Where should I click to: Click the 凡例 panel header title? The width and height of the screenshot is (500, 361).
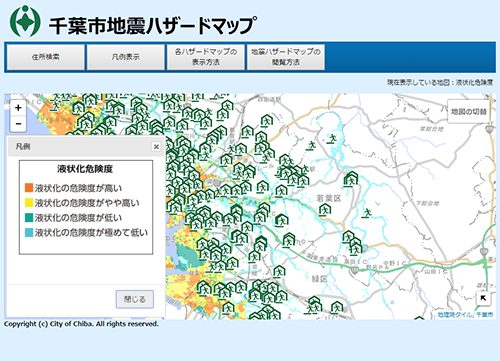pyautogui.click(x=23, y=146)
